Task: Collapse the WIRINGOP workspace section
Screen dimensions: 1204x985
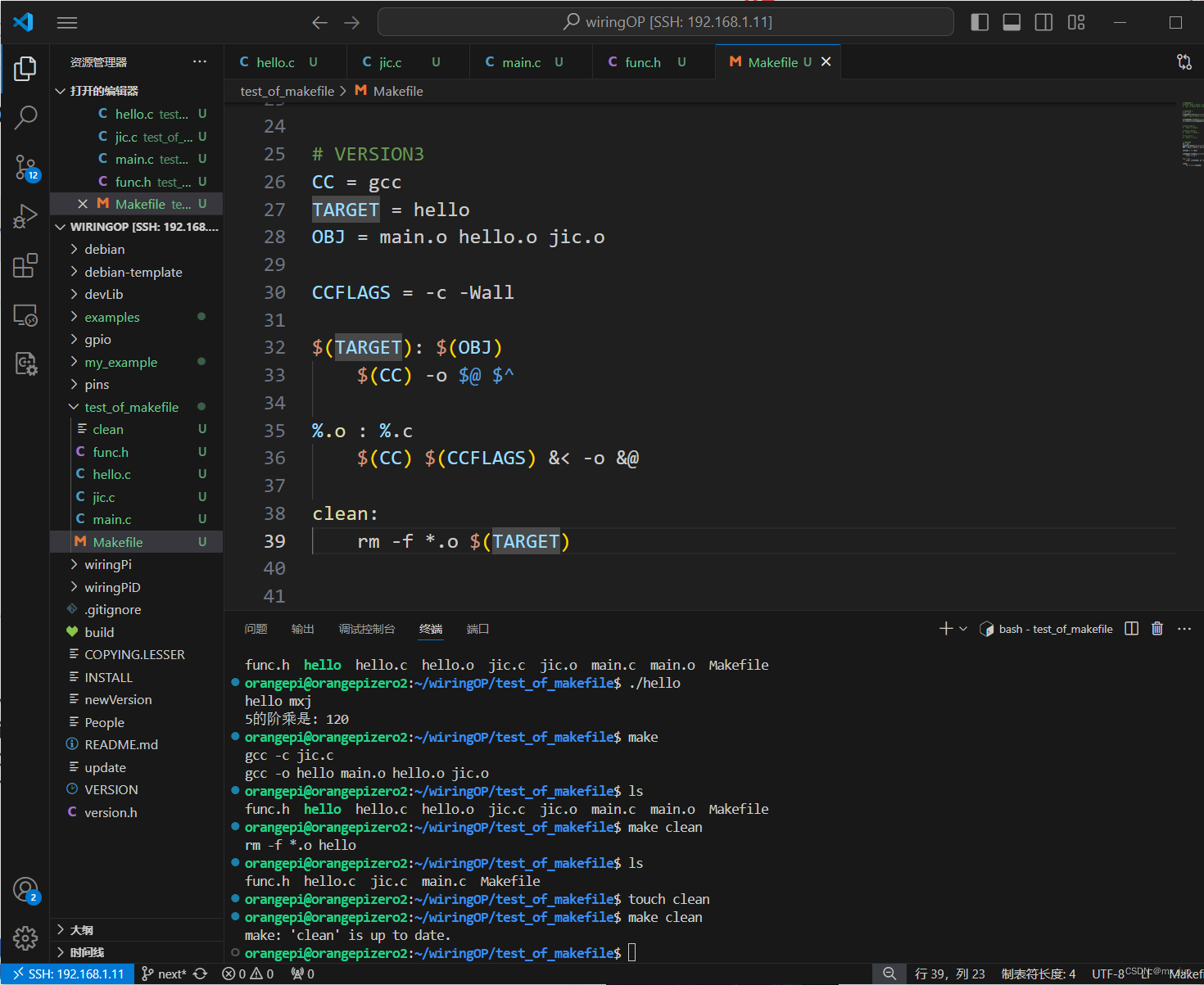Action: [136, 227]
